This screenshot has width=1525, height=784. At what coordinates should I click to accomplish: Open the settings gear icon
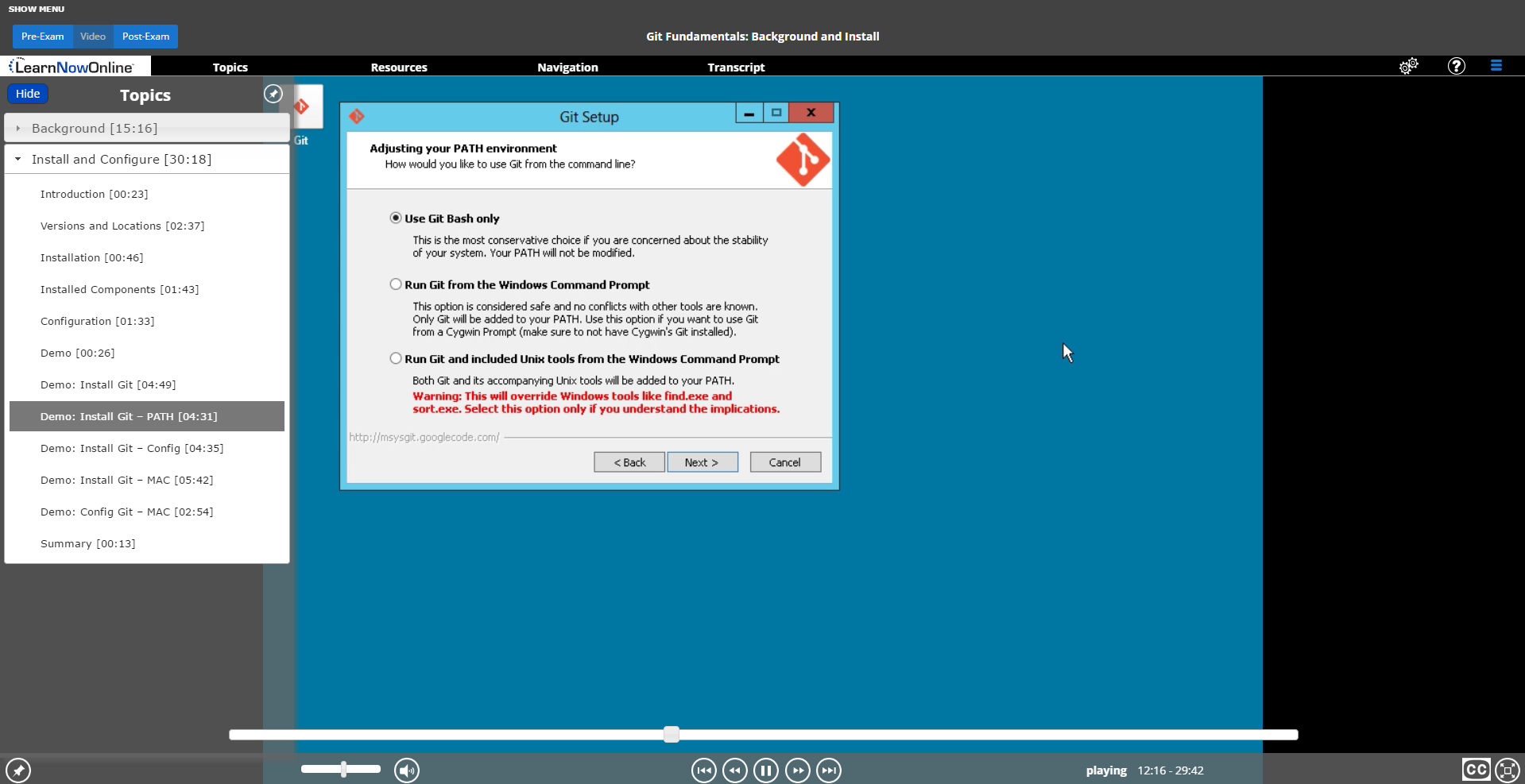coord(1408,67)
